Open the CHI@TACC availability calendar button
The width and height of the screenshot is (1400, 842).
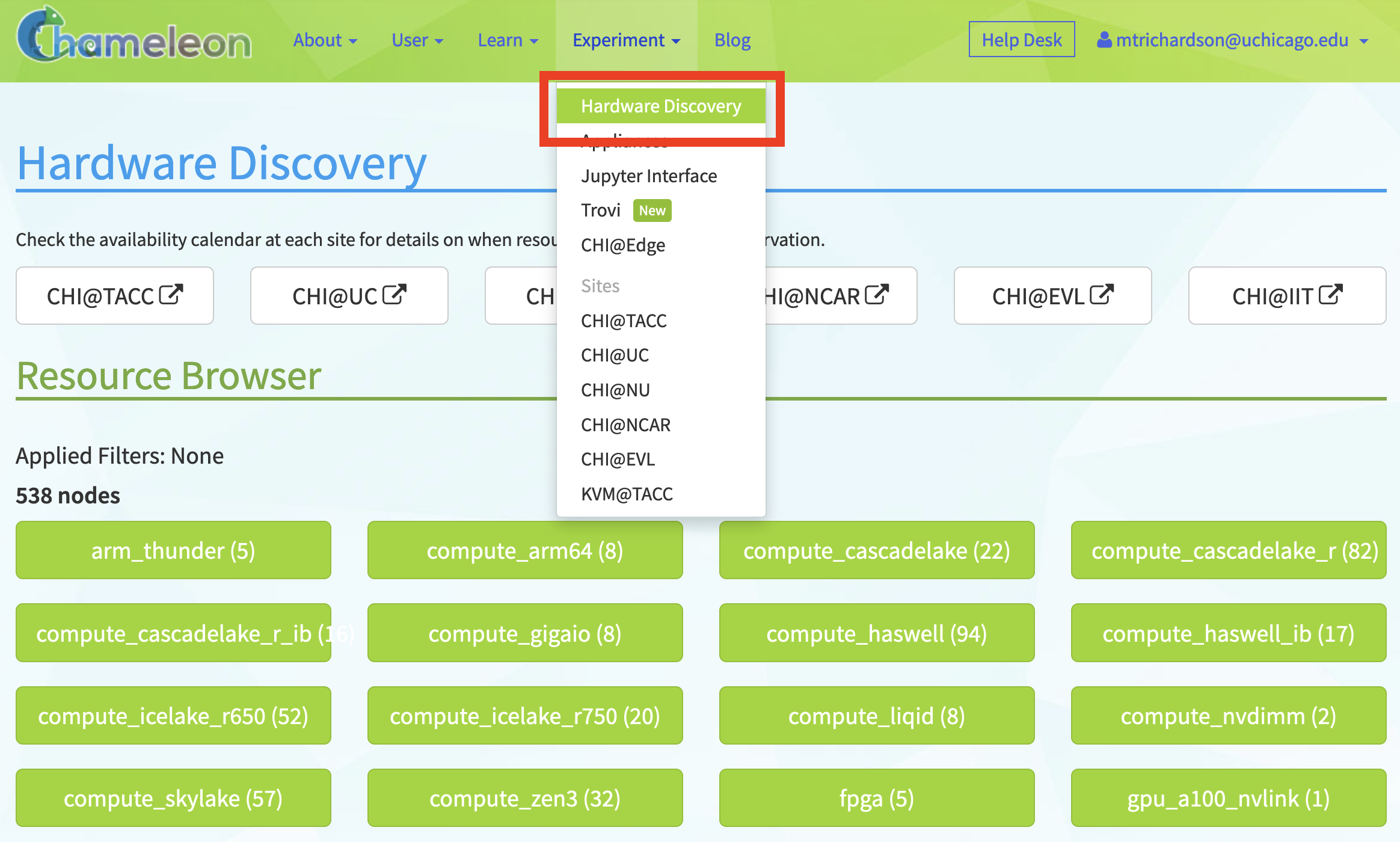coord(115,296)
